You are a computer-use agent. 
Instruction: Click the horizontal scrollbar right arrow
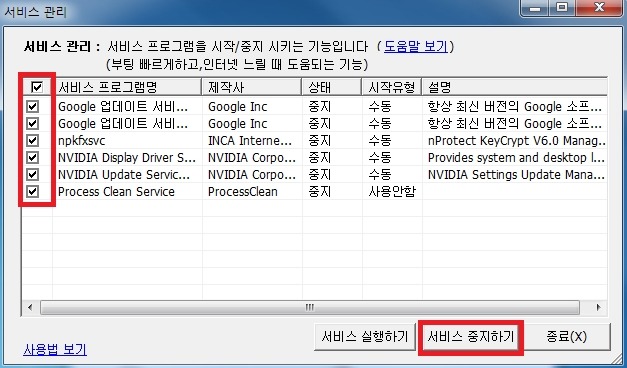pos(598,307)
